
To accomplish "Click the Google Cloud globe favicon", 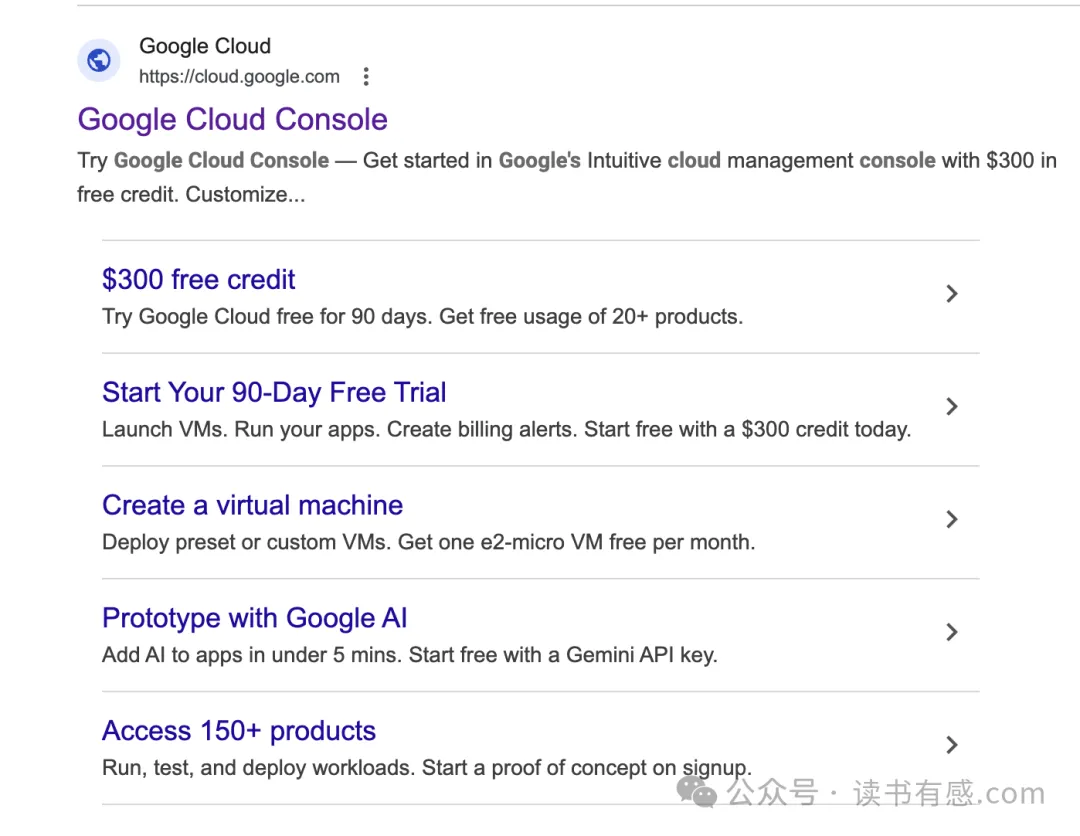I will tap(98, 61).
